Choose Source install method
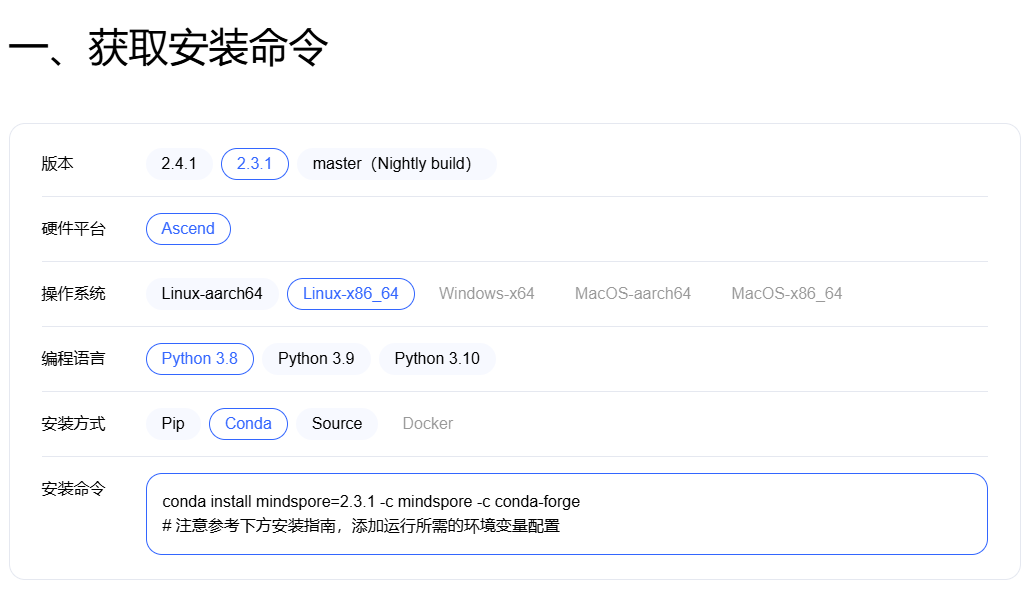The width and height of the screenshot is (1033, 599). tap(337, 424)
